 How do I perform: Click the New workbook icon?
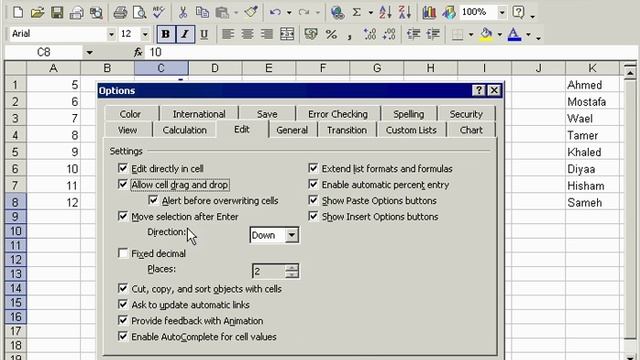pos(18,13)
